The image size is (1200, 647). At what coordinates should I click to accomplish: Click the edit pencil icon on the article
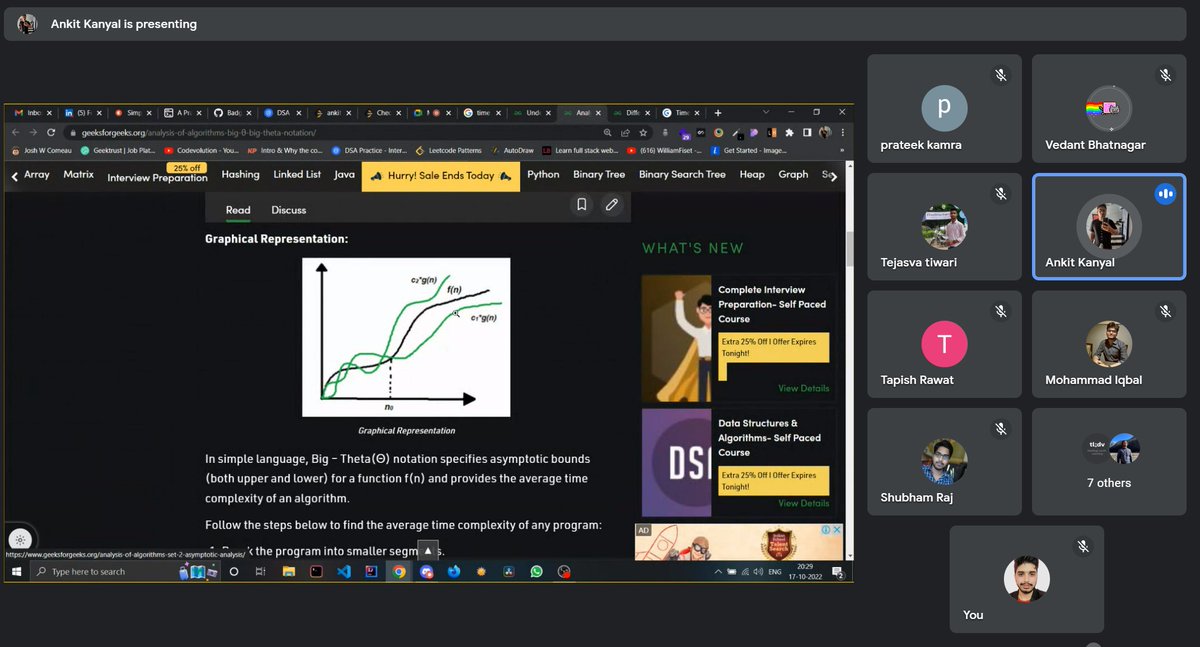612,204
